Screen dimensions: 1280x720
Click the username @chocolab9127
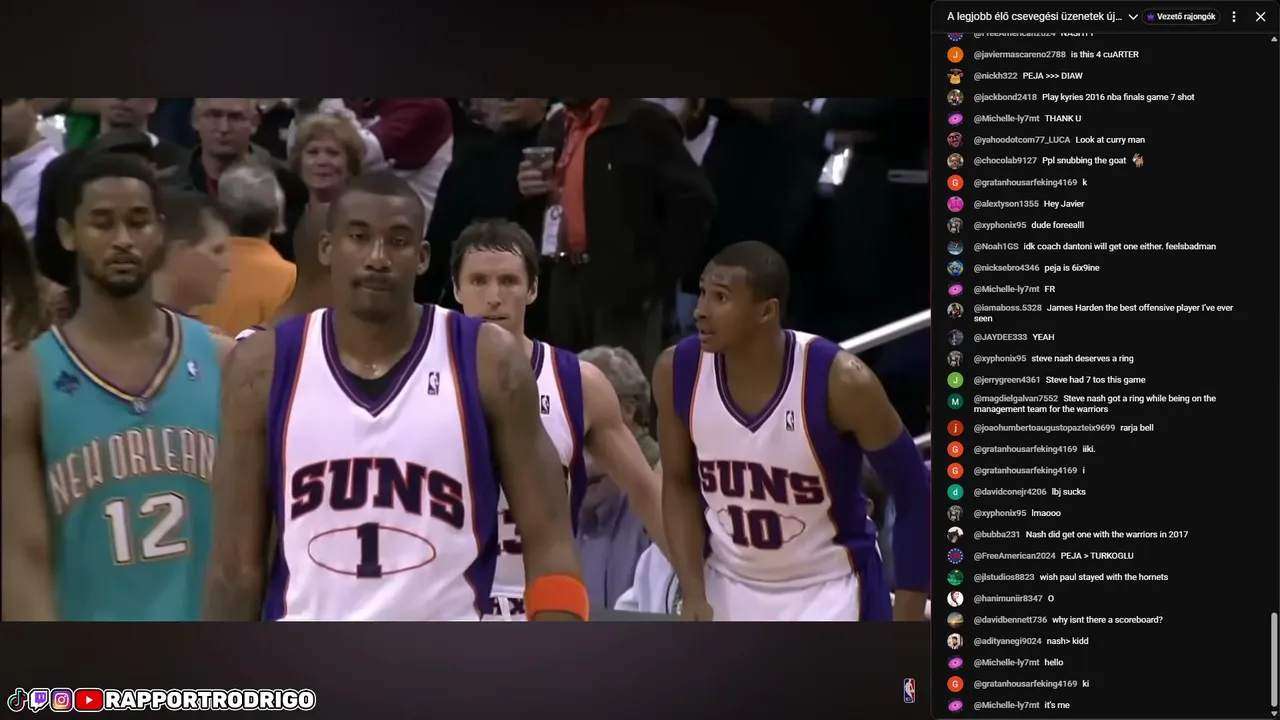1005,161
